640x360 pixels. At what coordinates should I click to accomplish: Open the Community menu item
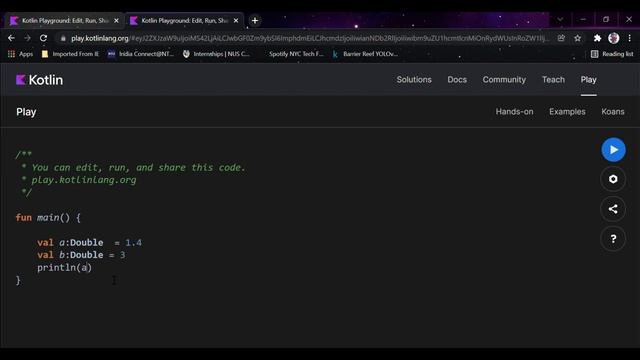tap(504, 80)
